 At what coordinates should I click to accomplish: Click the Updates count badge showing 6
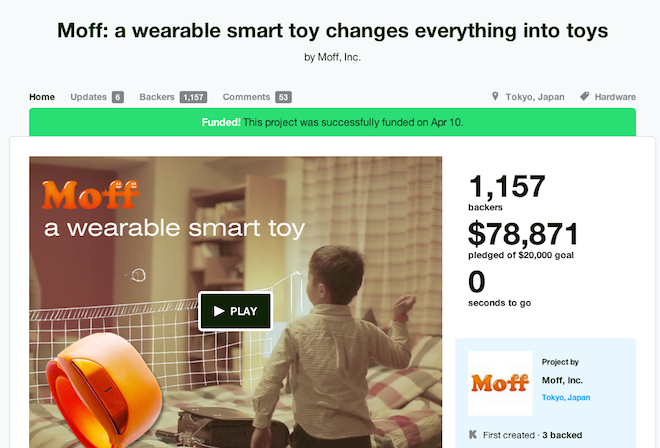[x=118, y=97]
